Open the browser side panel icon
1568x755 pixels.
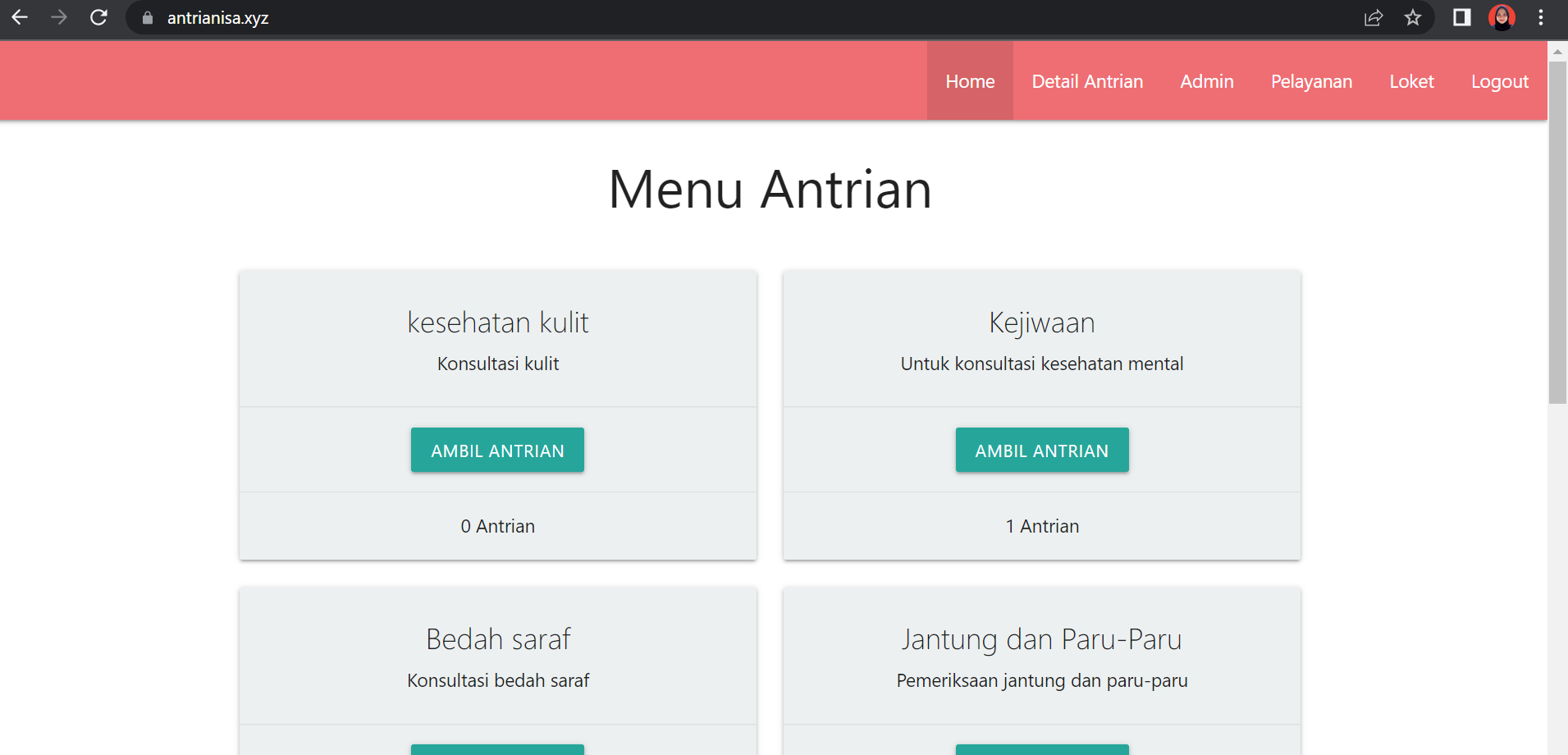click(x=1462, y=17)
